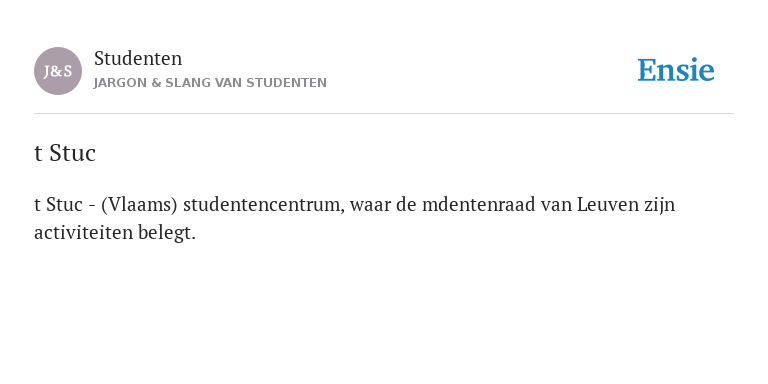Click the word 'mdentenraad' in the paragraph

(479, 205)
